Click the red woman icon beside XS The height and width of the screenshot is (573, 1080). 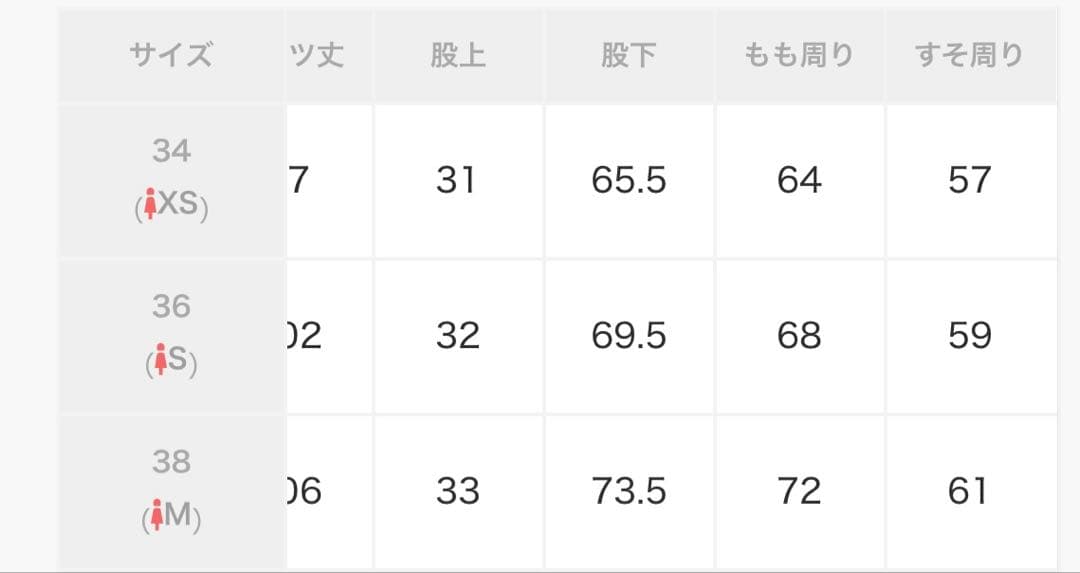click(151, 206)
